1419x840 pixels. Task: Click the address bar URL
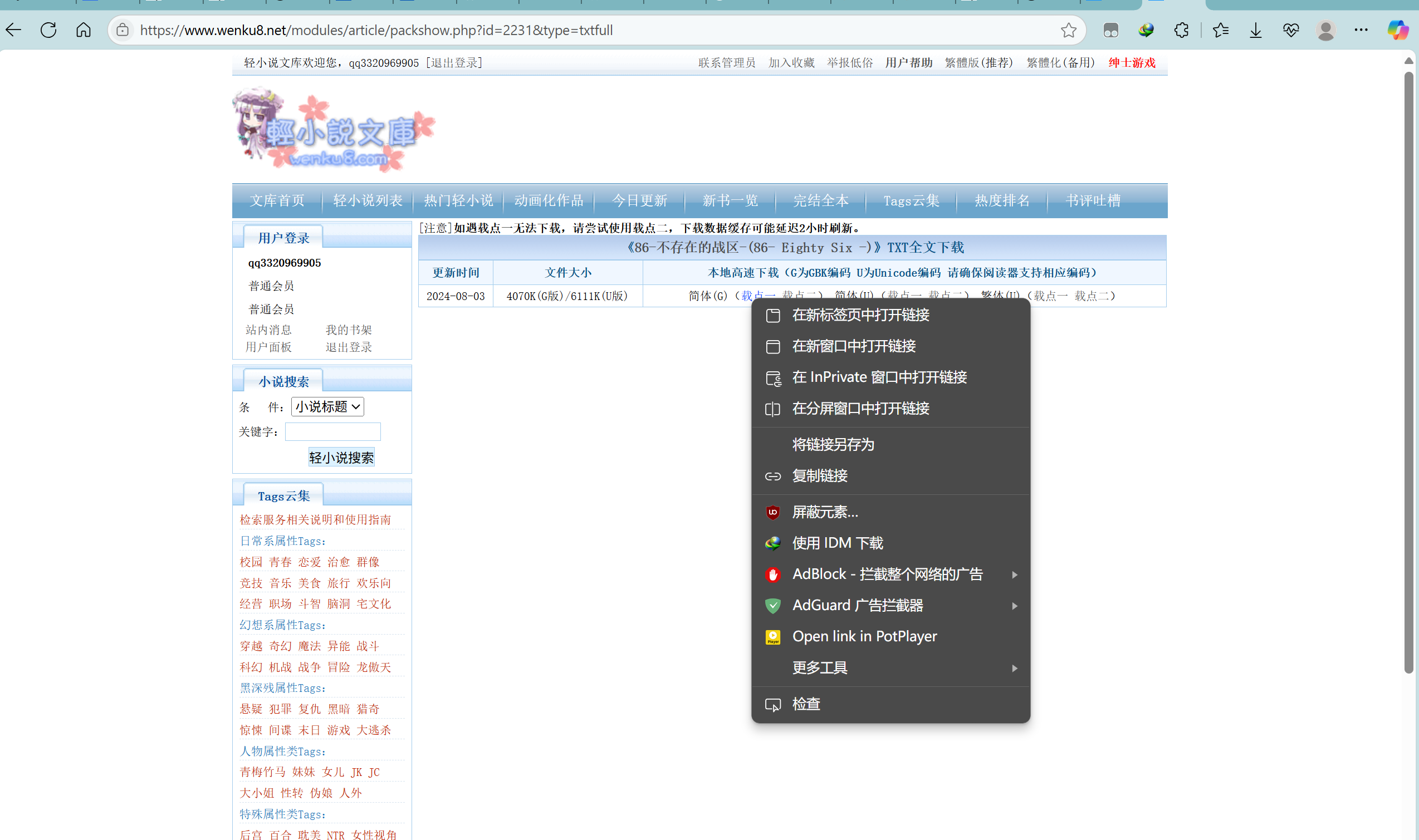[376, 30]
